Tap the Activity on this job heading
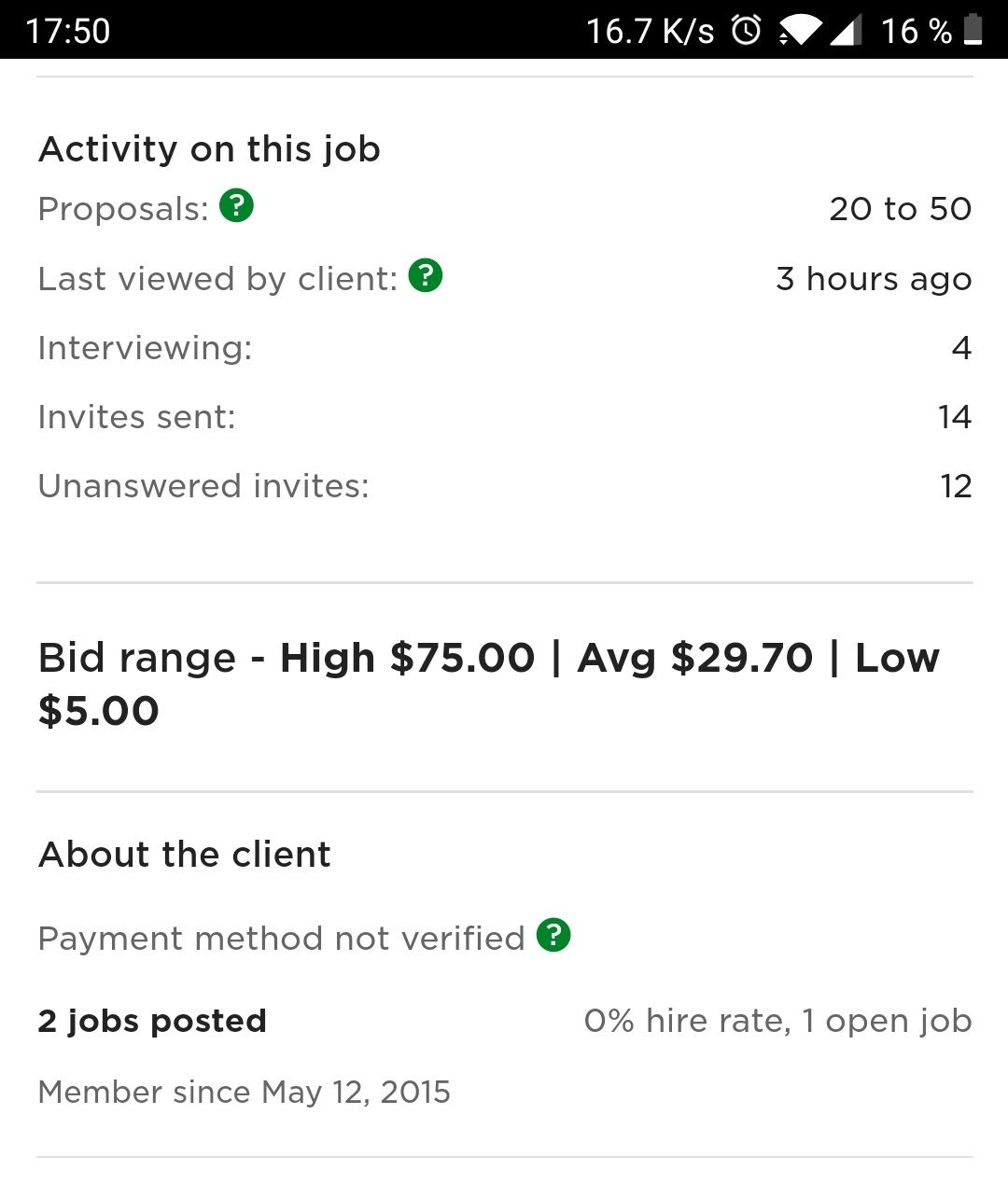Screen dimensions: 1008x1184 pyautogui.click(x=209, y=149)
